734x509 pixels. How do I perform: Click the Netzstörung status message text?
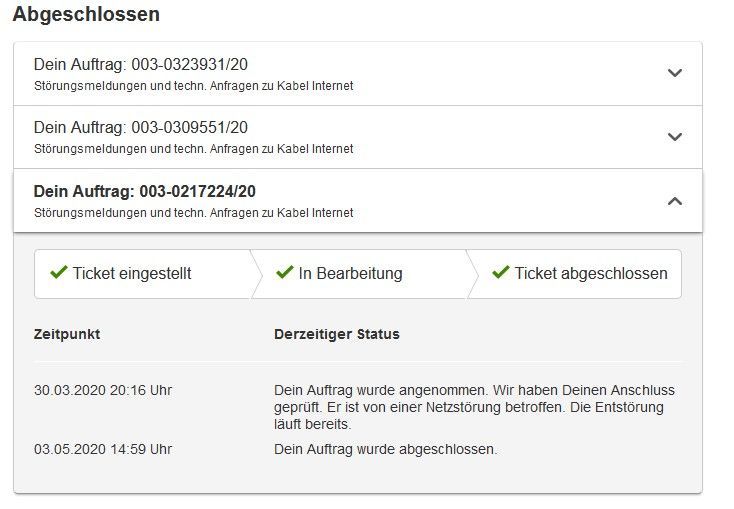pos(473,407)
